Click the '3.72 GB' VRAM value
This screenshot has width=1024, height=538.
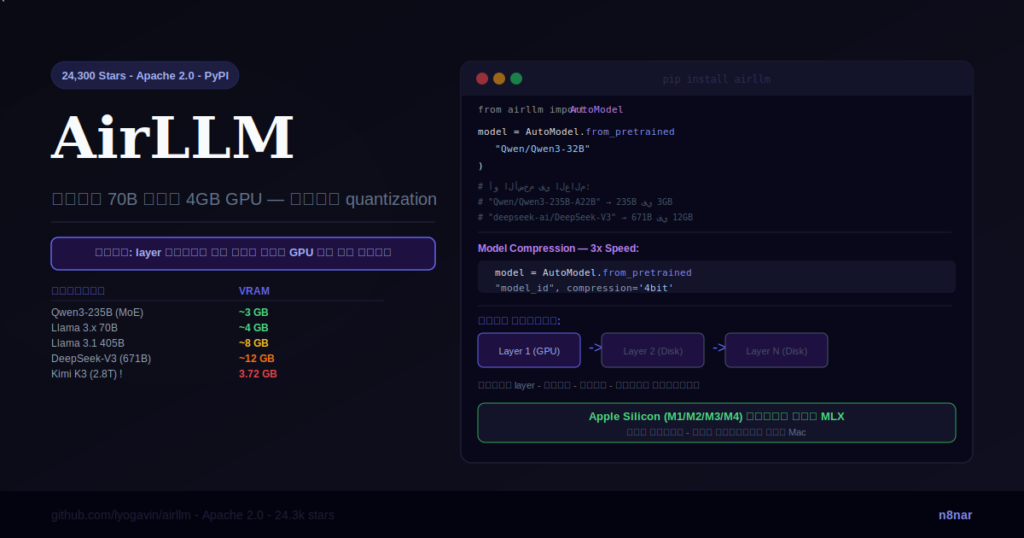pos(258,374)
